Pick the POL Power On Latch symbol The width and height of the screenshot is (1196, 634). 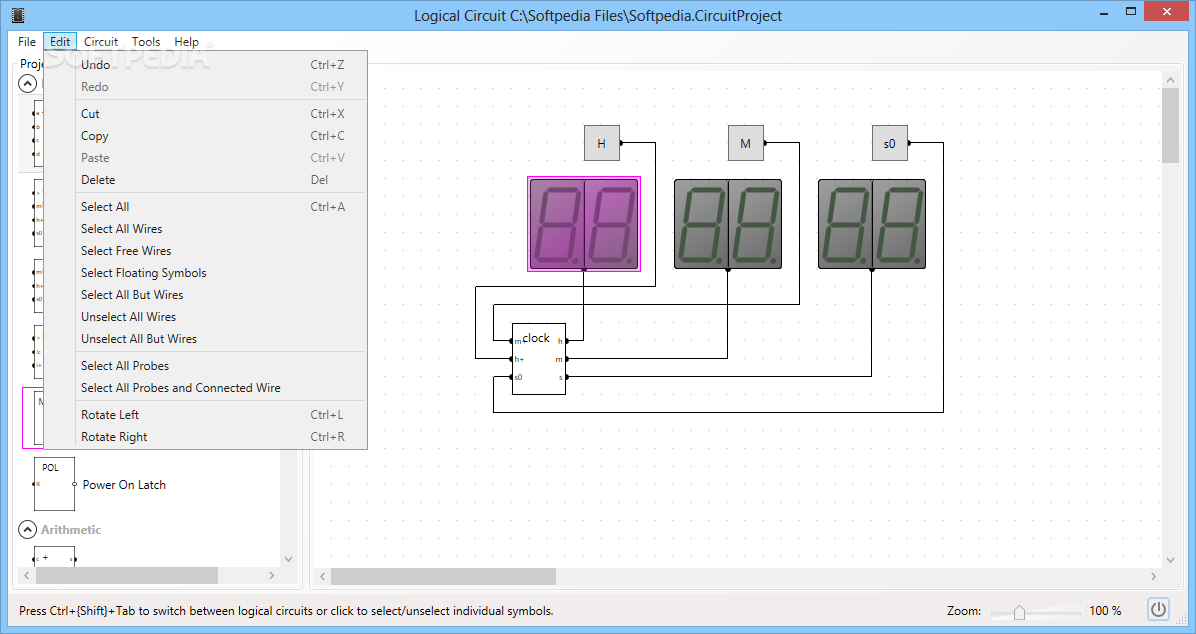54,484
